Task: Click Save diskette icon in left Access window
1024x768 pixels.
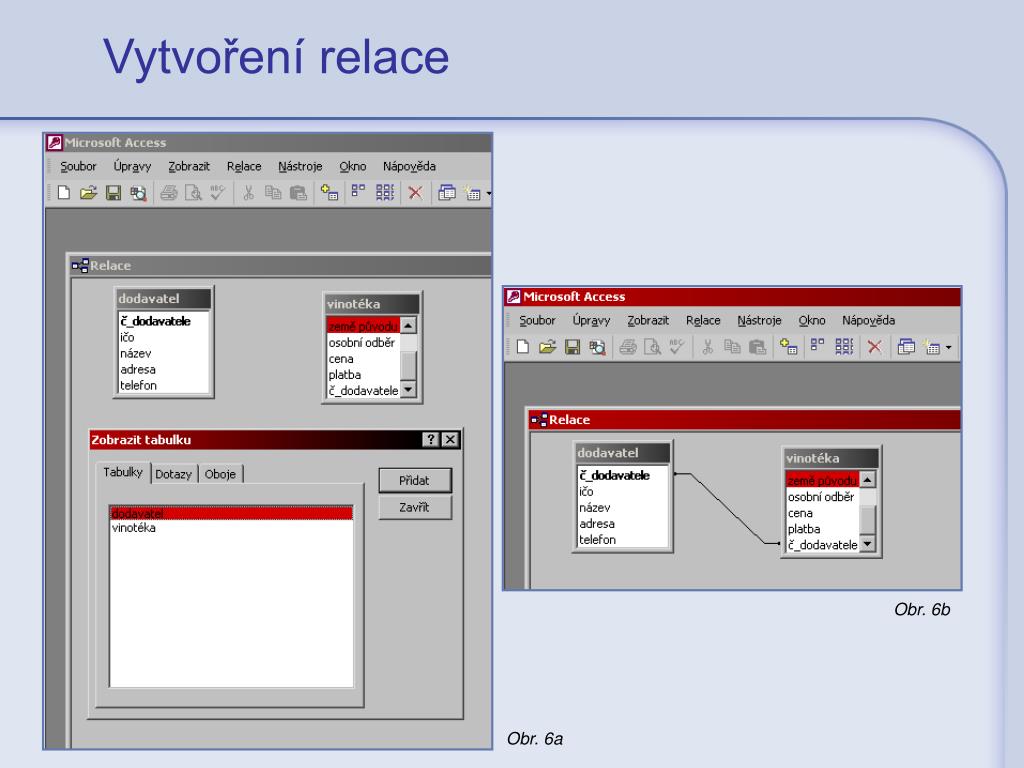Action: point(113,193)
